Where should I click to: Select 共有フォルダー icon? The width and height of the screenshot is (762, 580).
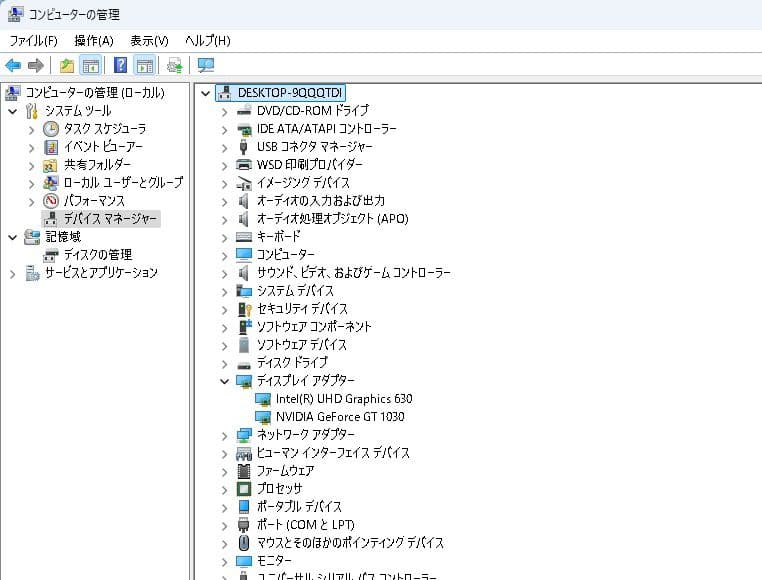pyautogui.click(x=51, y=165)
